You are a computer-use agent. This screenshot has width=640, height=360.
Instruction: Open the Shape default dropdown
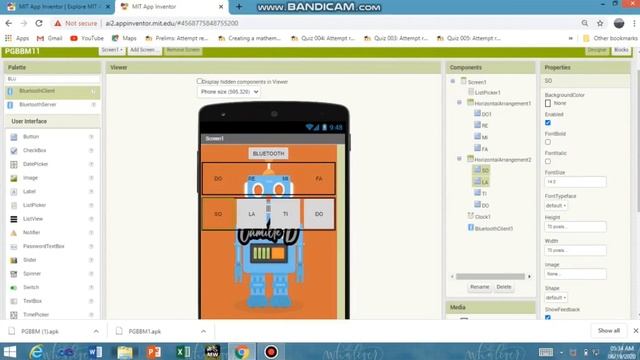click(x=556, y=298)
